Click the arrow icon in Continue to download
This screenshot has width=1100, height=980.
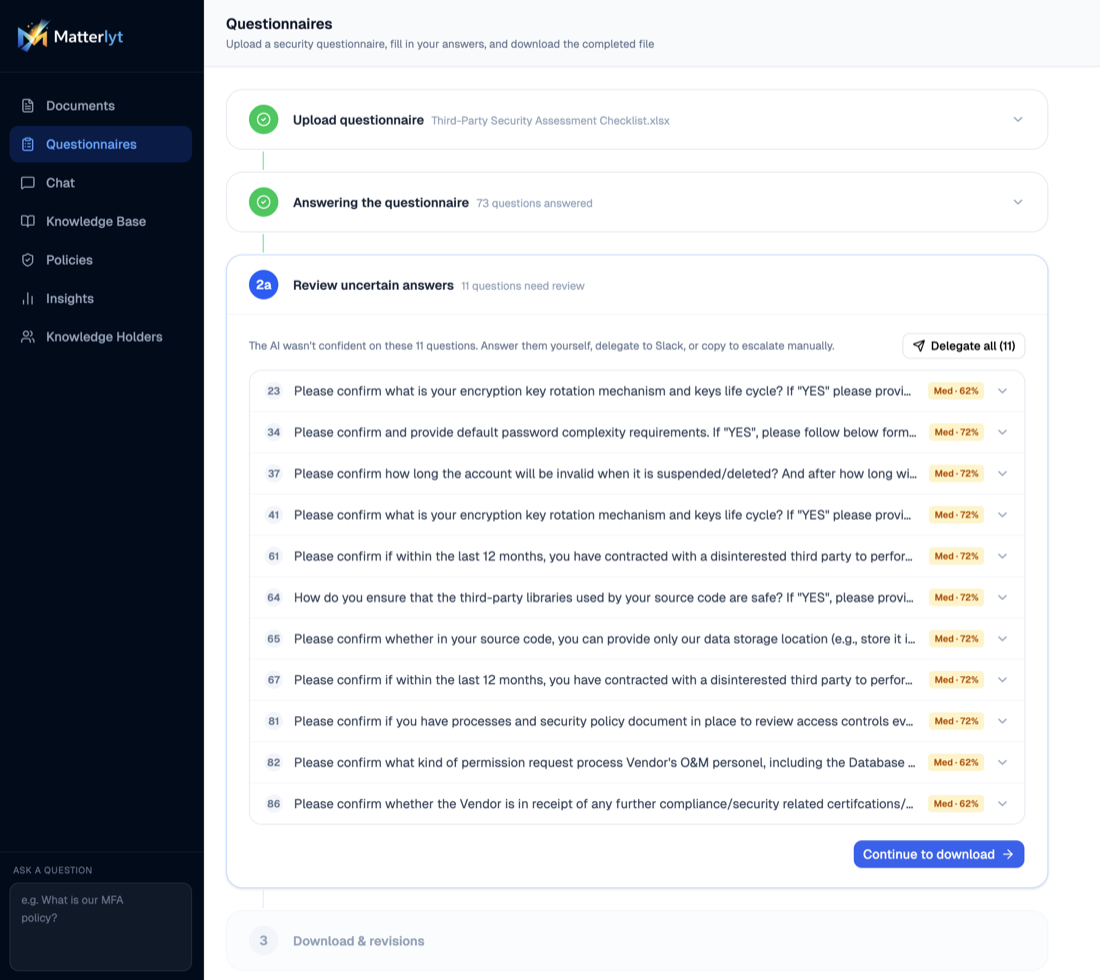(1008, 854)
